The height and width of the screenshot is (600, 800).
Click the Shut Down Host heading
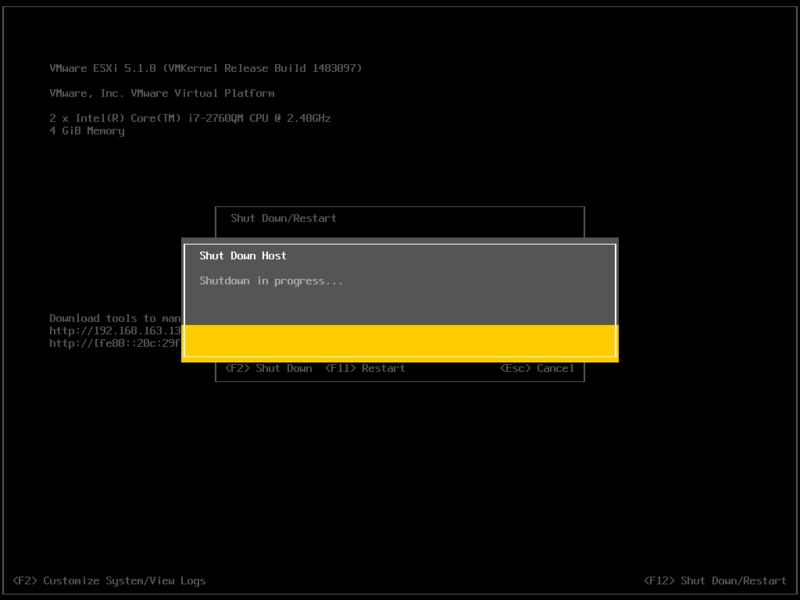point(243,256)
